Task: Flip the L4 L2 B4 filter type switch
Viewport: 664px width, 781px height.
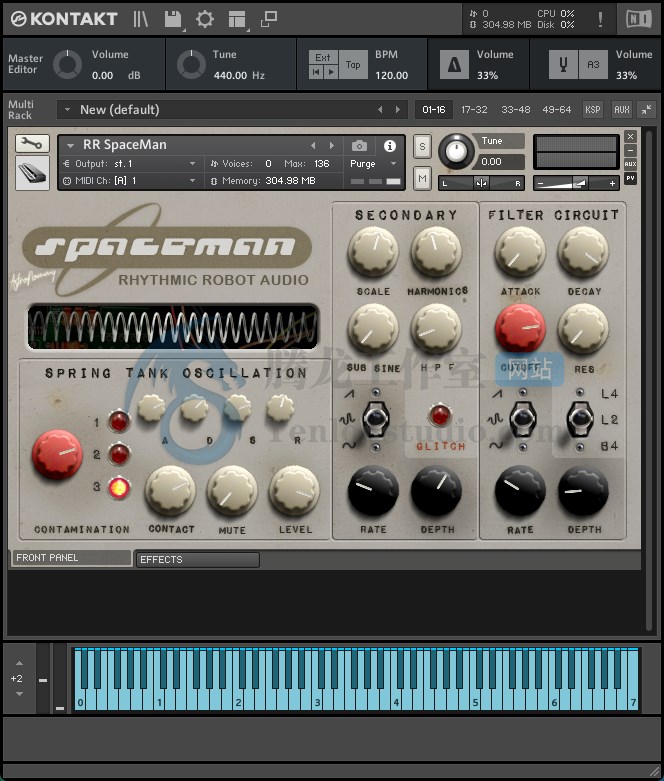Action: pyautogui.click(x=580, y=419)
